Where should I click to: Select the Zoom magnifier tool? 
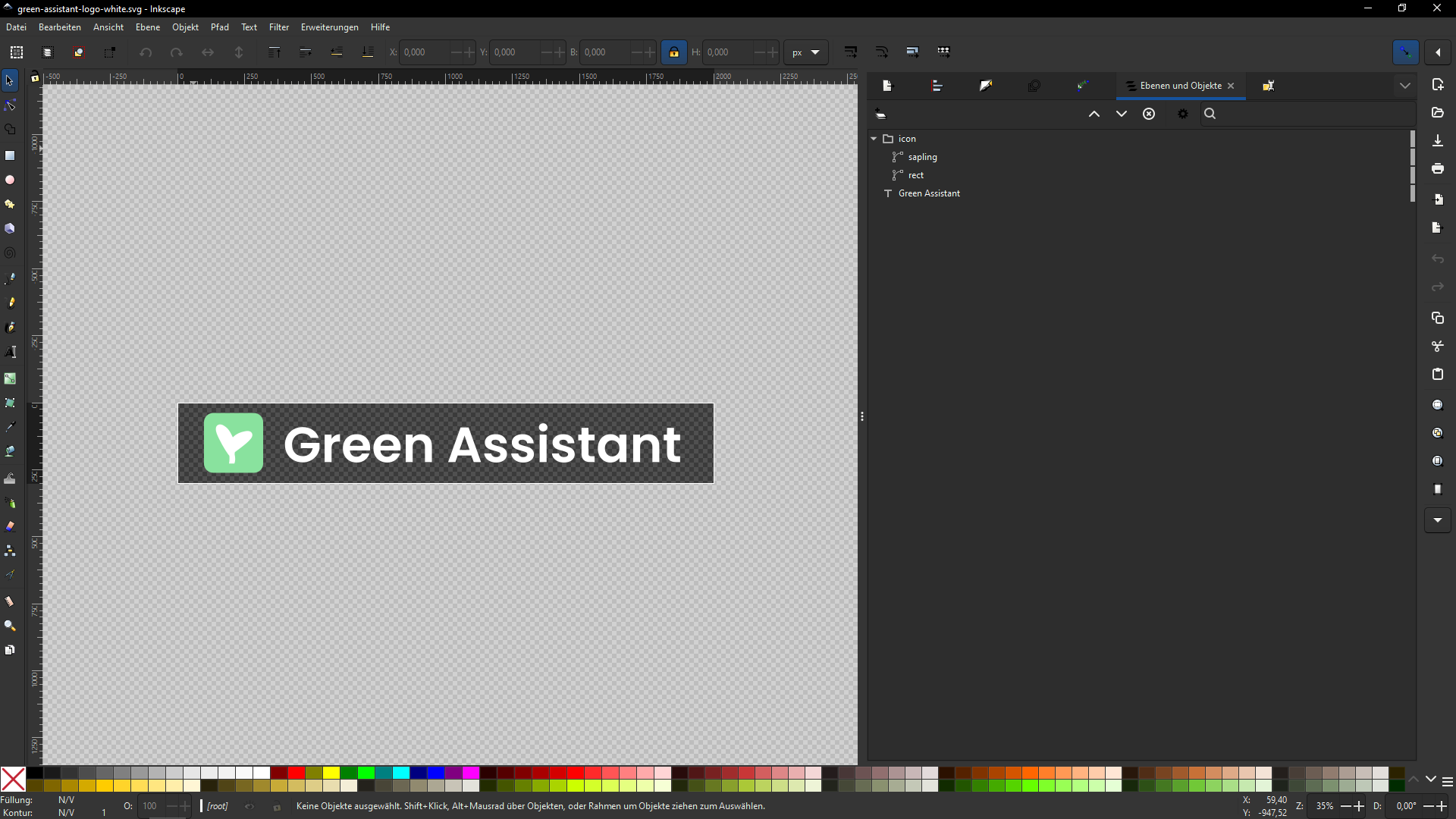point(10,626)
